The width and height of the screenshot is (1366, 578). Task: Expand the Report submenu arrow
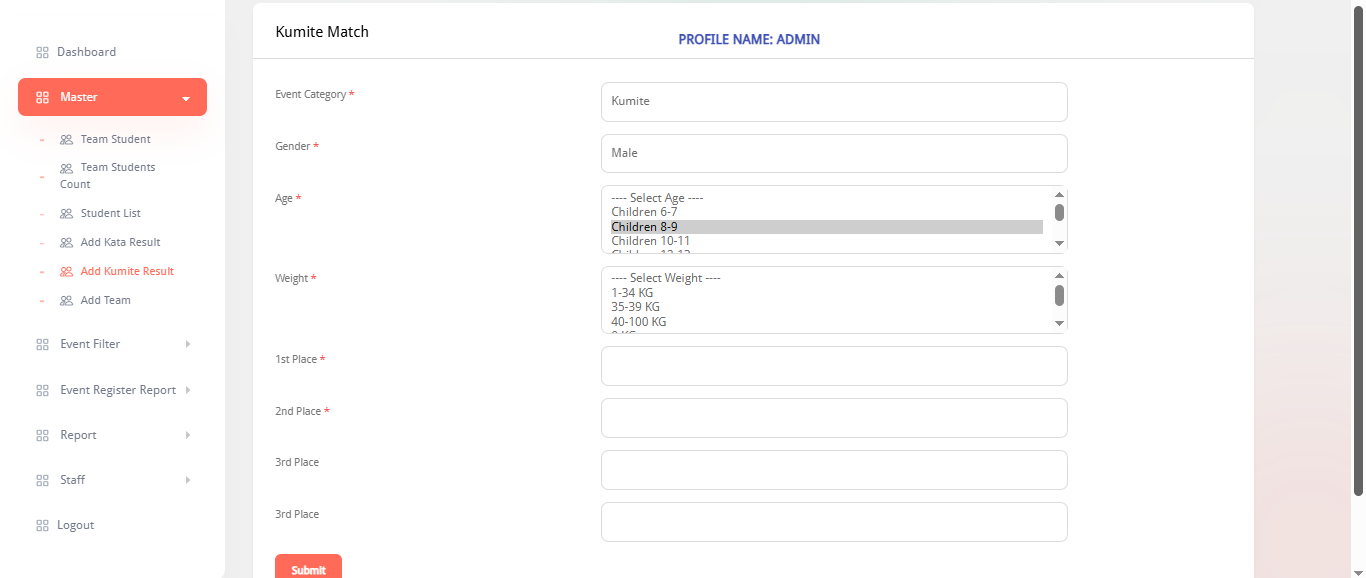[187, 435]
